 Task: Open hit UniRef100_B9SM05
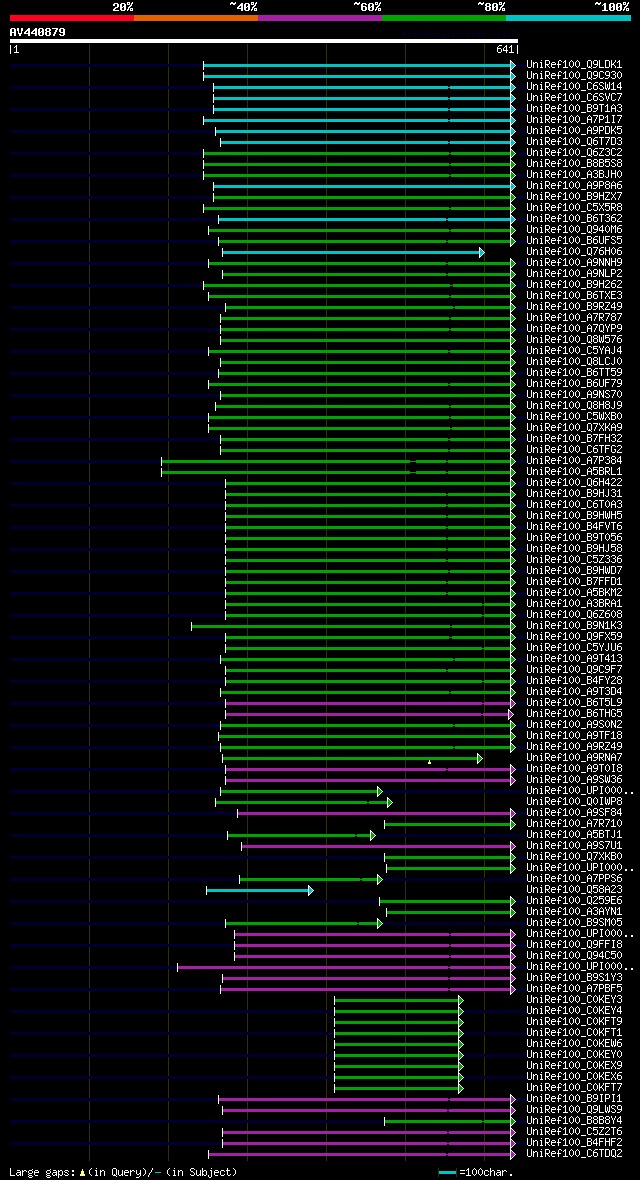(574, 923)
